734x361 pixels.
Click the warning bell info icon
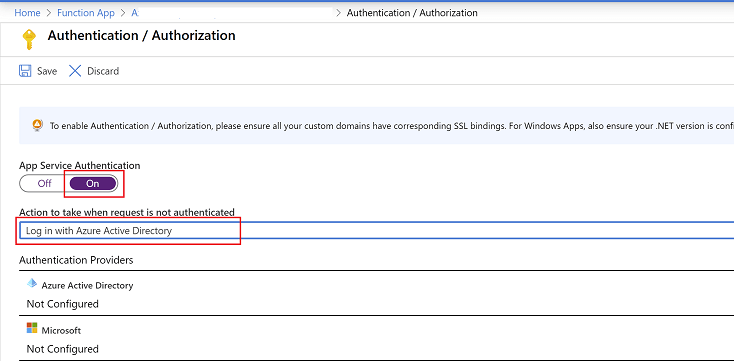(x=37, y=125)
